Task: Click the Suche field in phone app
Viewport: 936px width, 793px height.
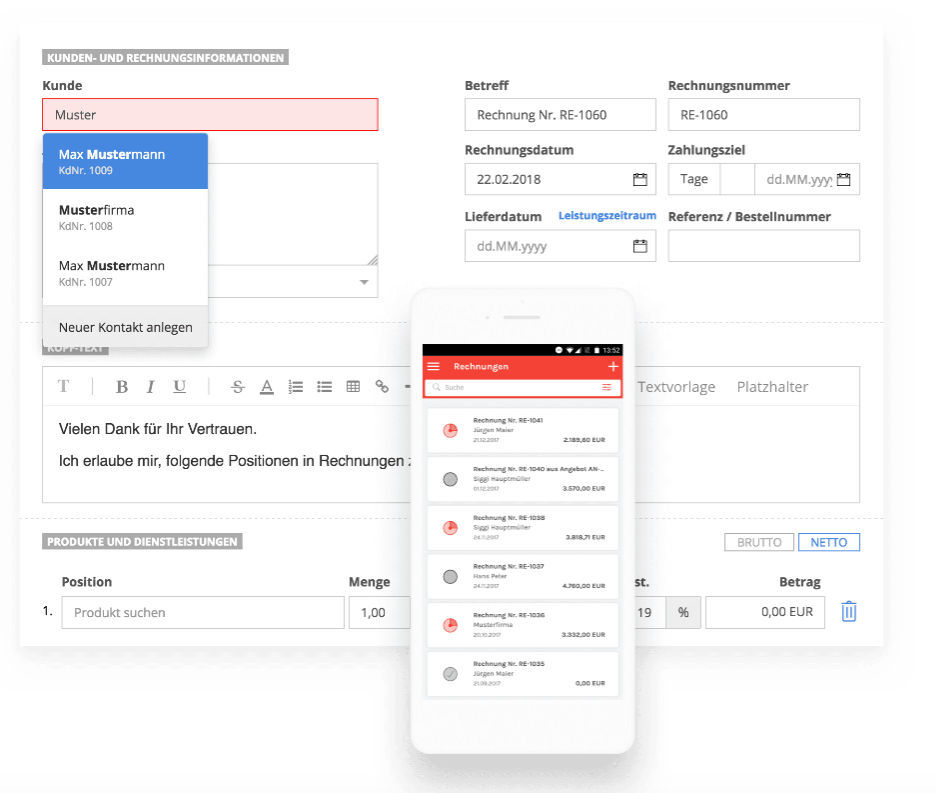Action: (x=522, y=388)
